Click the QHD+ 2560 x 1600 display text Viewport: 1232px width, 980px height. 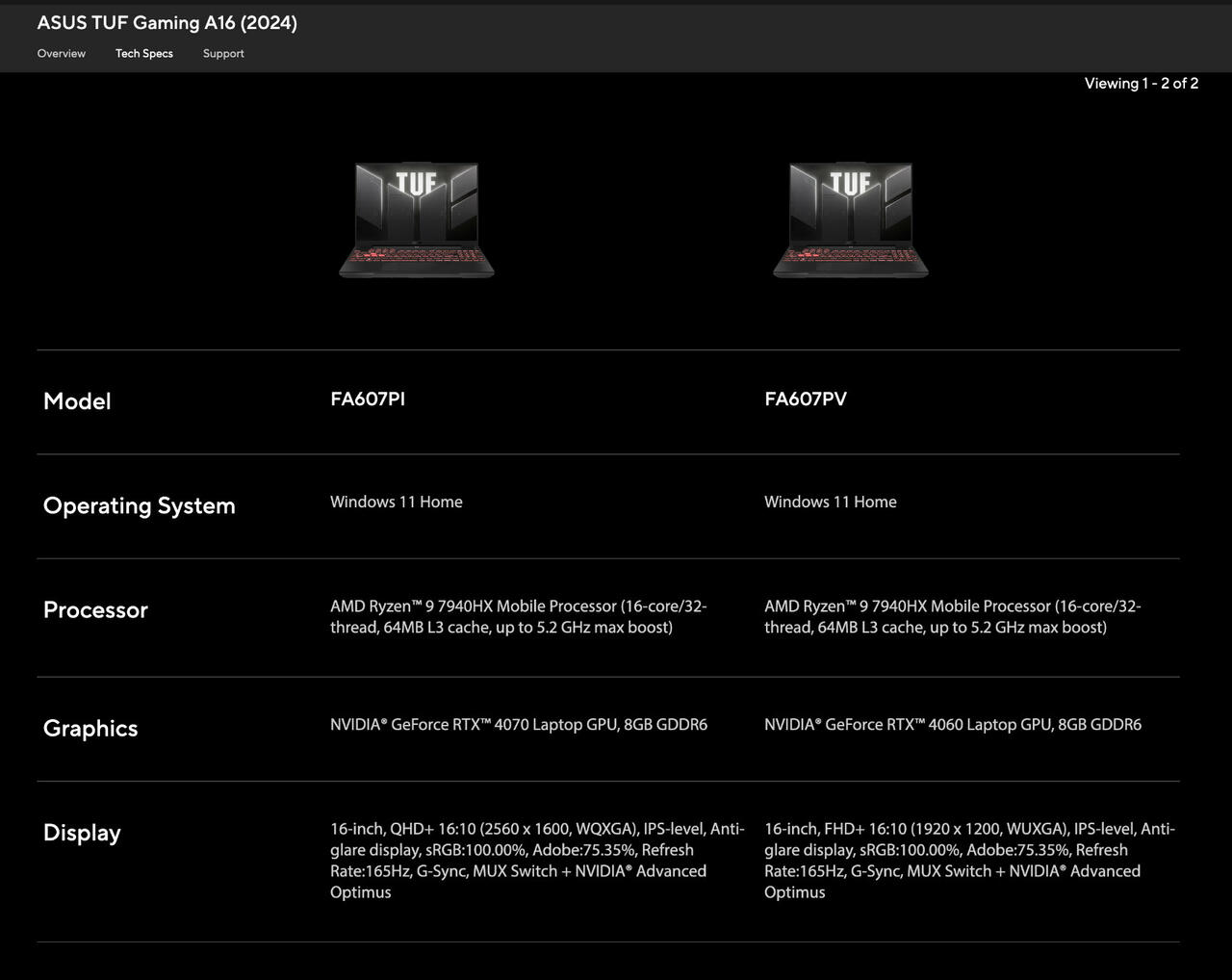[x=537, y=861]
